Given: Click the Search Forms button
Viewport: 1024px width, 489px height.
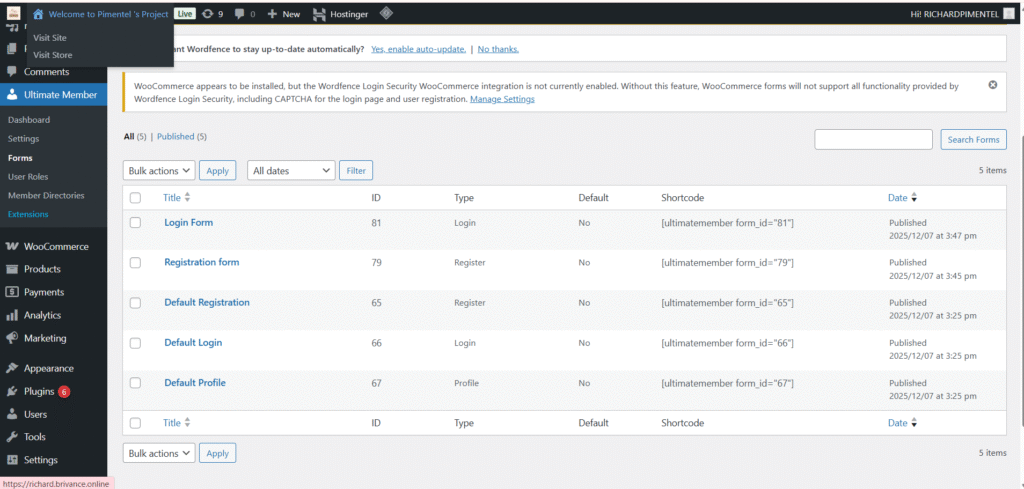Looking at the screenshot, I should tap(973, 139).
